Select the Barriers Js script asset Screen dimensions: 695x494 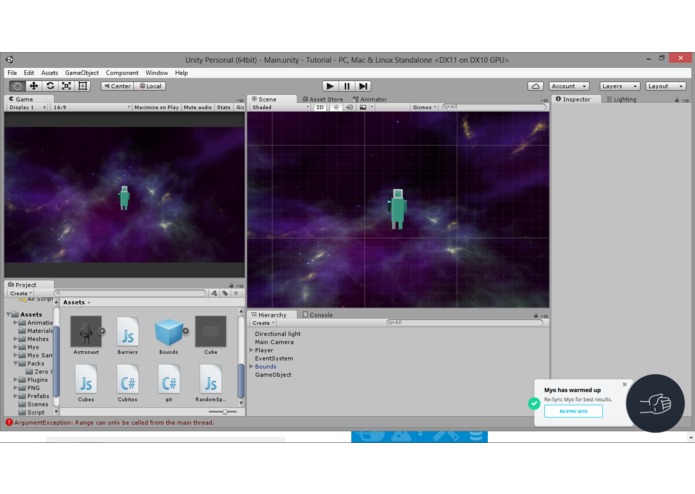click(128, 331)
